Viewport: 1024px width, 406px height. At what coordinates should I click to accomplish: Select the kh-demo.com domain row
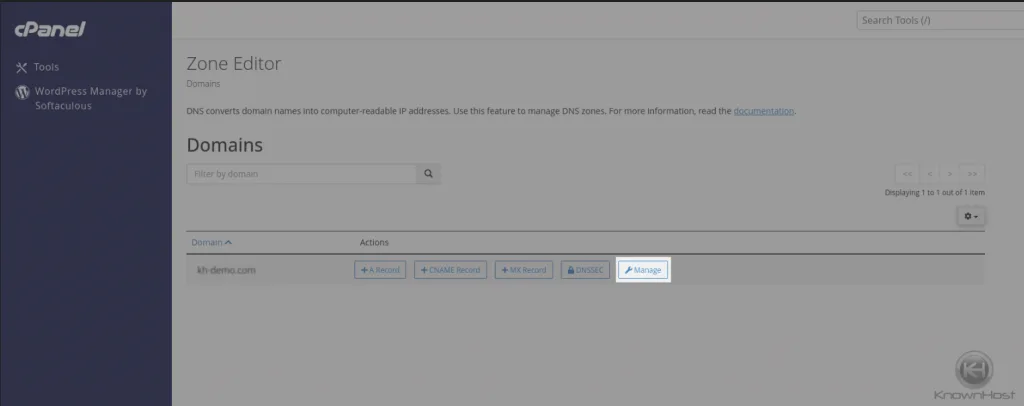(227, 270)
